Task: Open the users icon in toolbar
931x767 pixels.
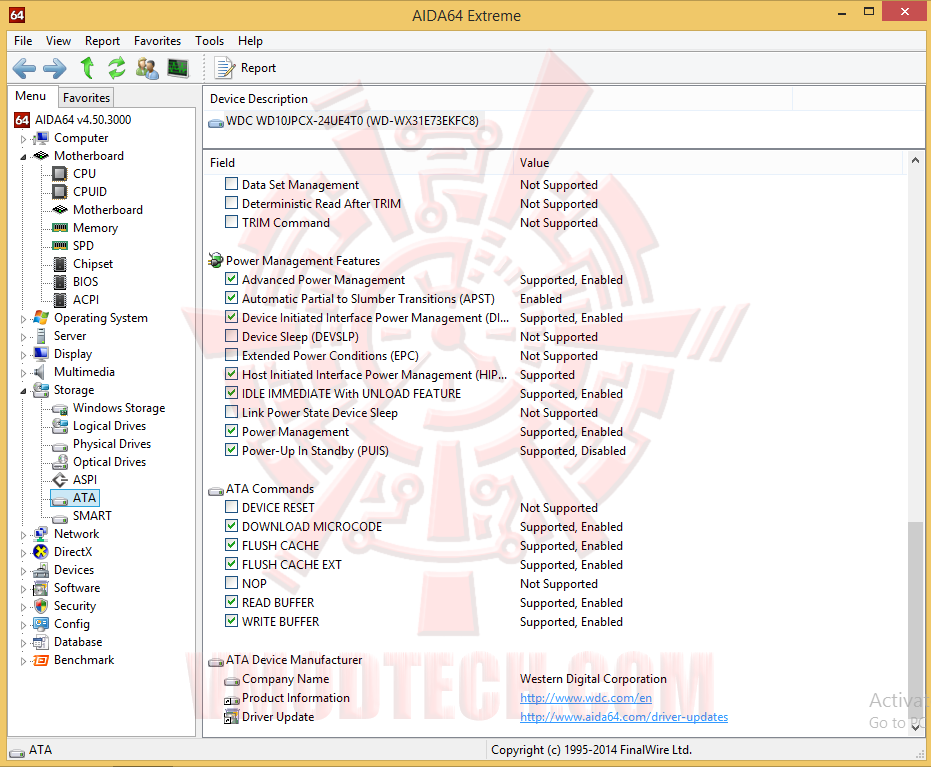Action: pos(147,68)
